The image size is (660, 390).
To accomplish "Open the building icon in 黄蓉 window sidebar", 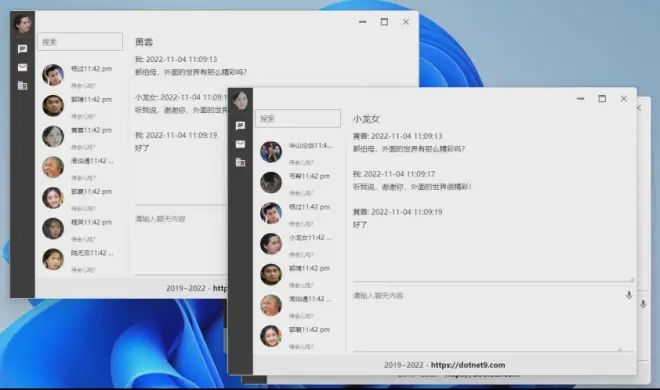I will click(x=22, y=86).
